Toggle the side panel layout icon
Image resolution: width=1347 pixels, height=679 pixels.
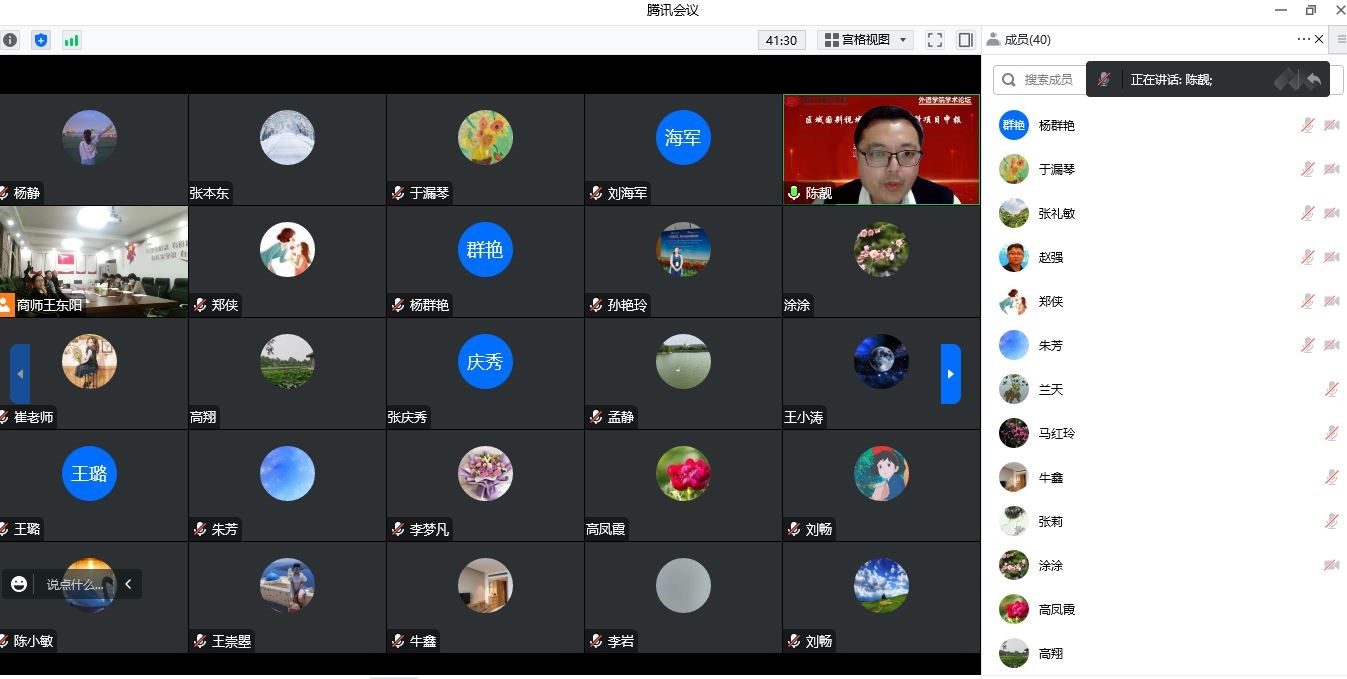pyautogui.click(x=965, y=40)
